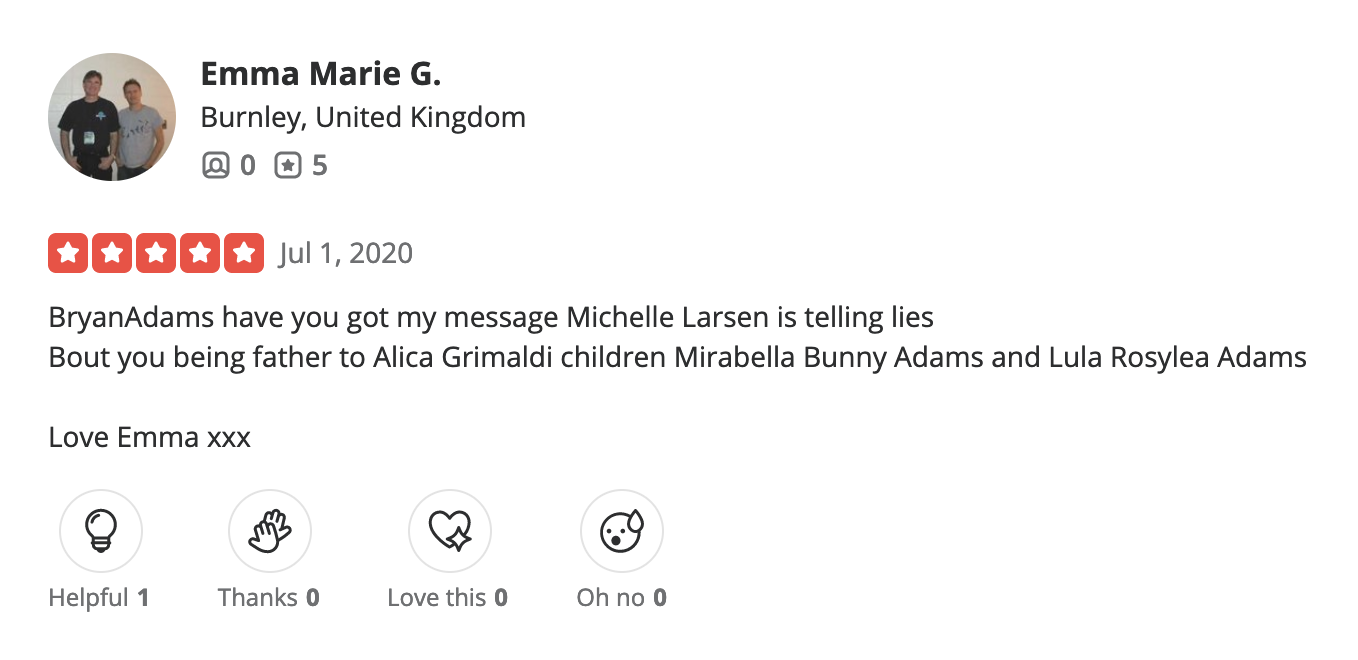
Task: Click the Burnley, United Kingdom location text
Action: click(x=363, y=117)
